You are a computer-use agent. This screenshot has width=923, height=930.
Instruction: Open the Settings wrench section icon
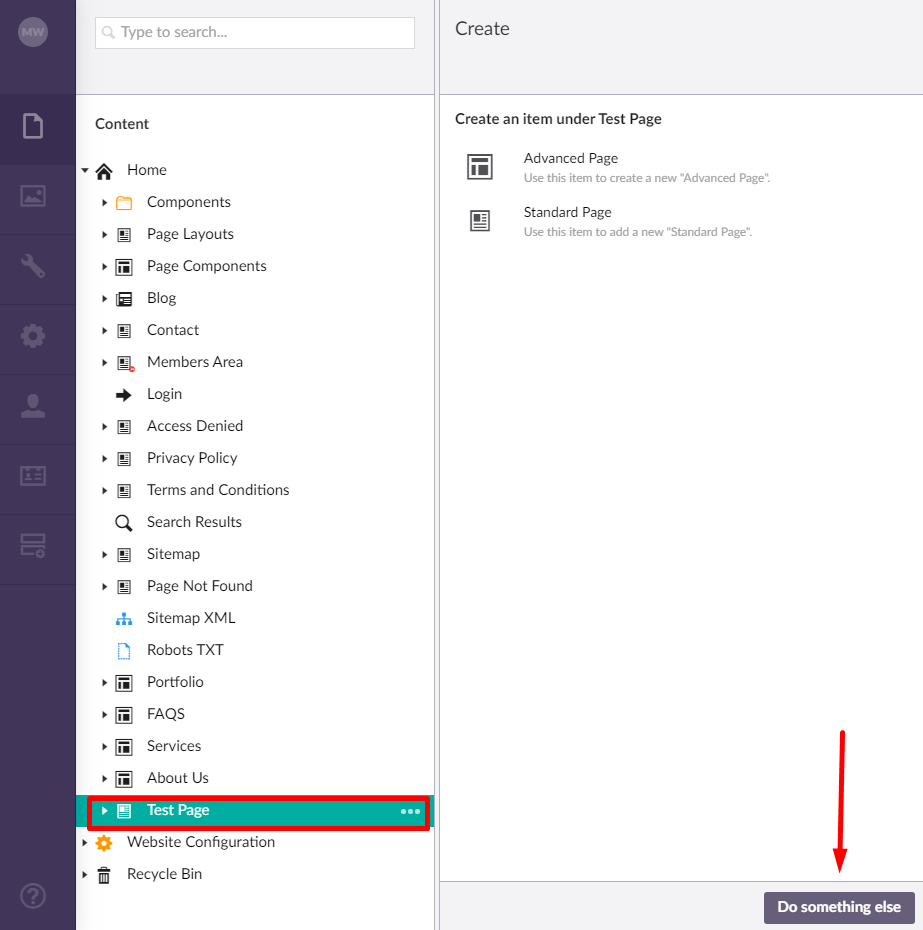33,266
